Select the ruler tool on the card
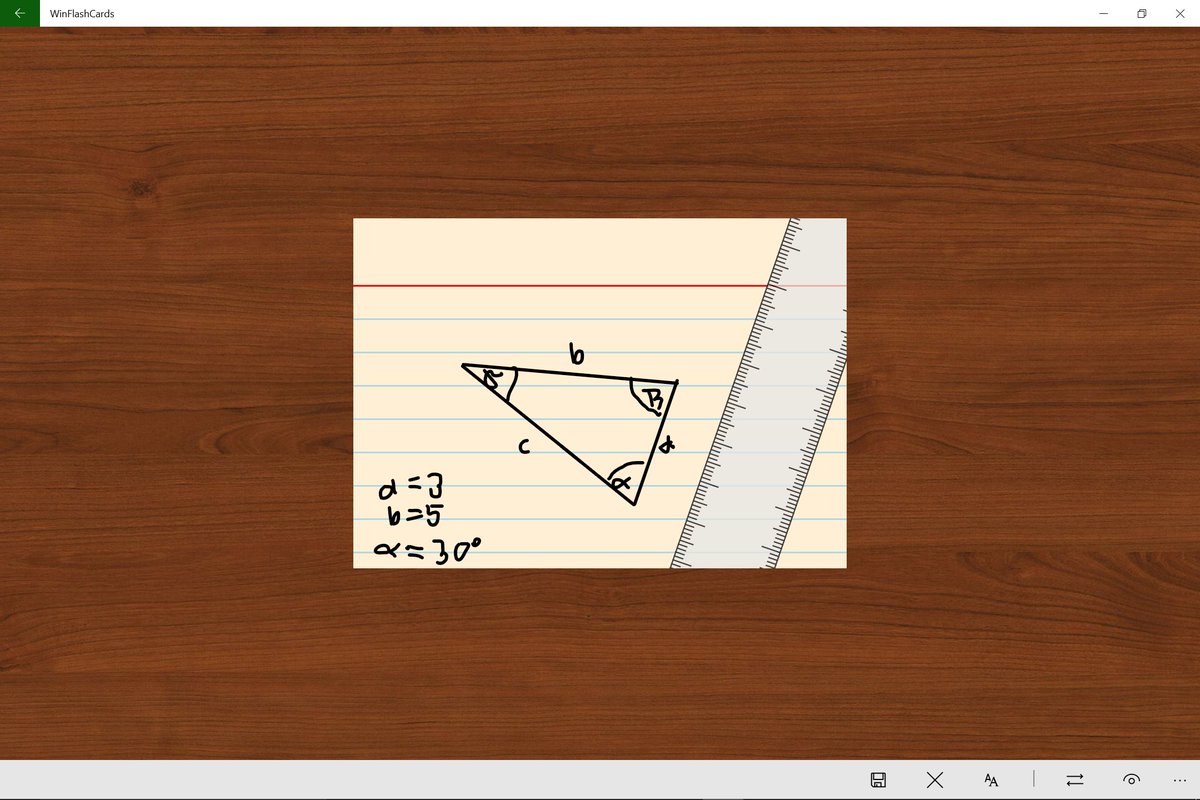 point(760,393)
